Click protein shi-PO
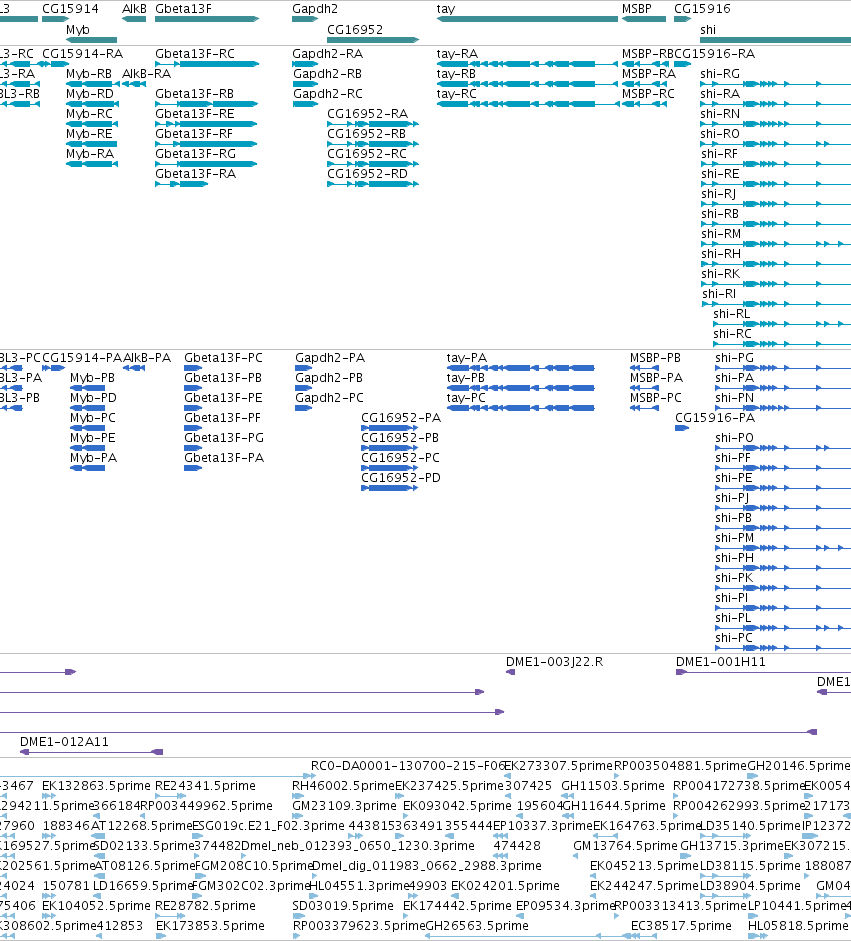The width and height of the screenshot is (851, 941). 735,437
